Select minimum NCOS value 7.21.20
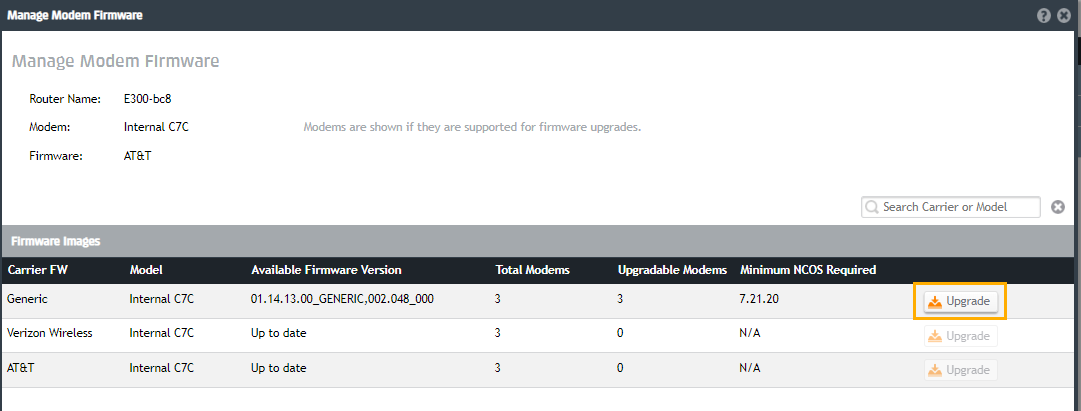This screenshot has width=1081, height=411. click(x=757, y=299)
